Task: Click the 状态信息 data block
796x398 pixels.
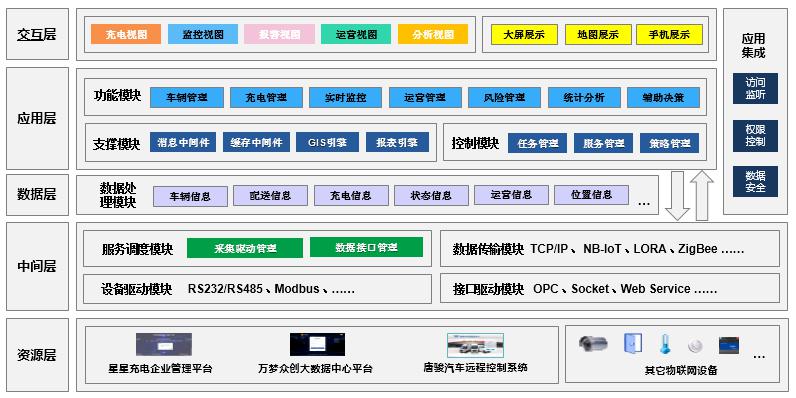Action: [431, 195]
